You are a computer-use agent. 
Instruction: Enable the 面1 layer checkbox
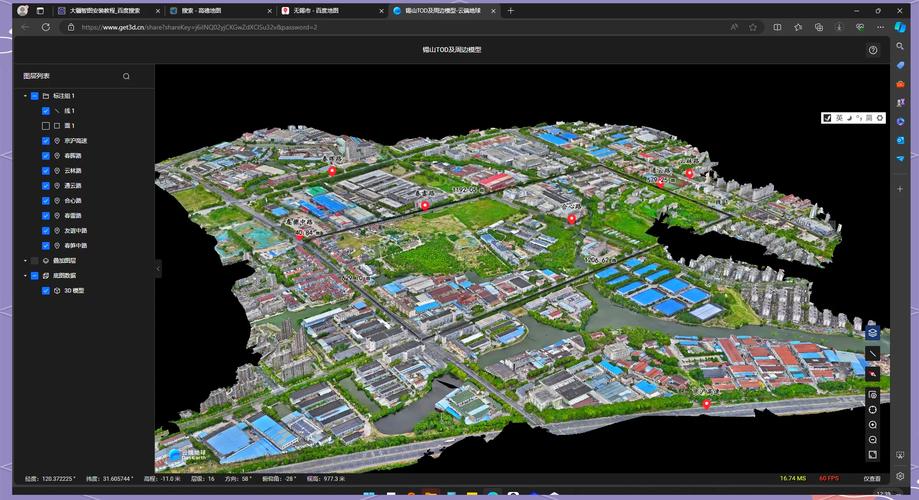pos(46,126)
